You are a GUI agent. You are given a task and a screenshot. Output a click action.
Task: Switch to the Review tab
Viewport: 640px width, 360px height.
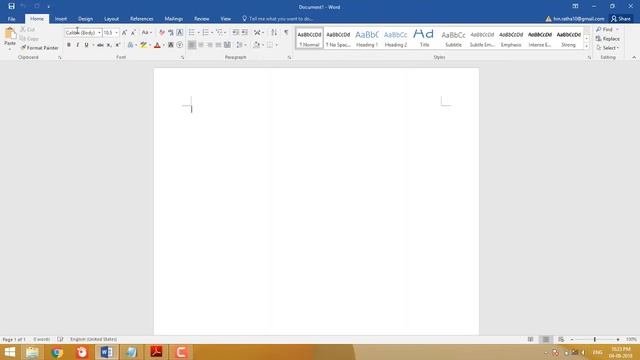tap(202, 19)
